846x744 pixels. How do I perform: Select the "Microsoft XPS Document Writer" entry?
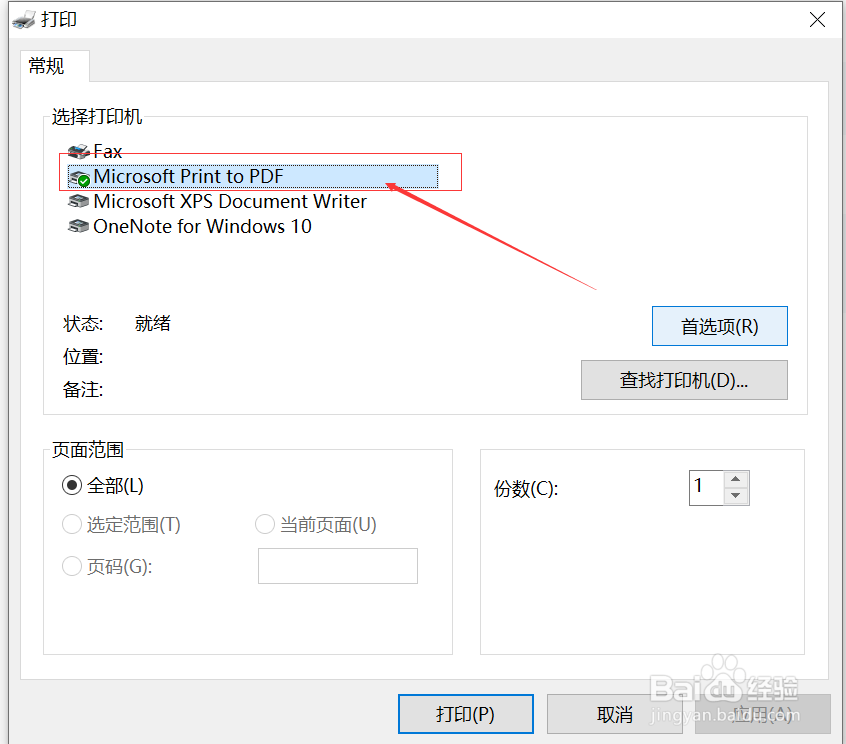[x=230, y=202]
